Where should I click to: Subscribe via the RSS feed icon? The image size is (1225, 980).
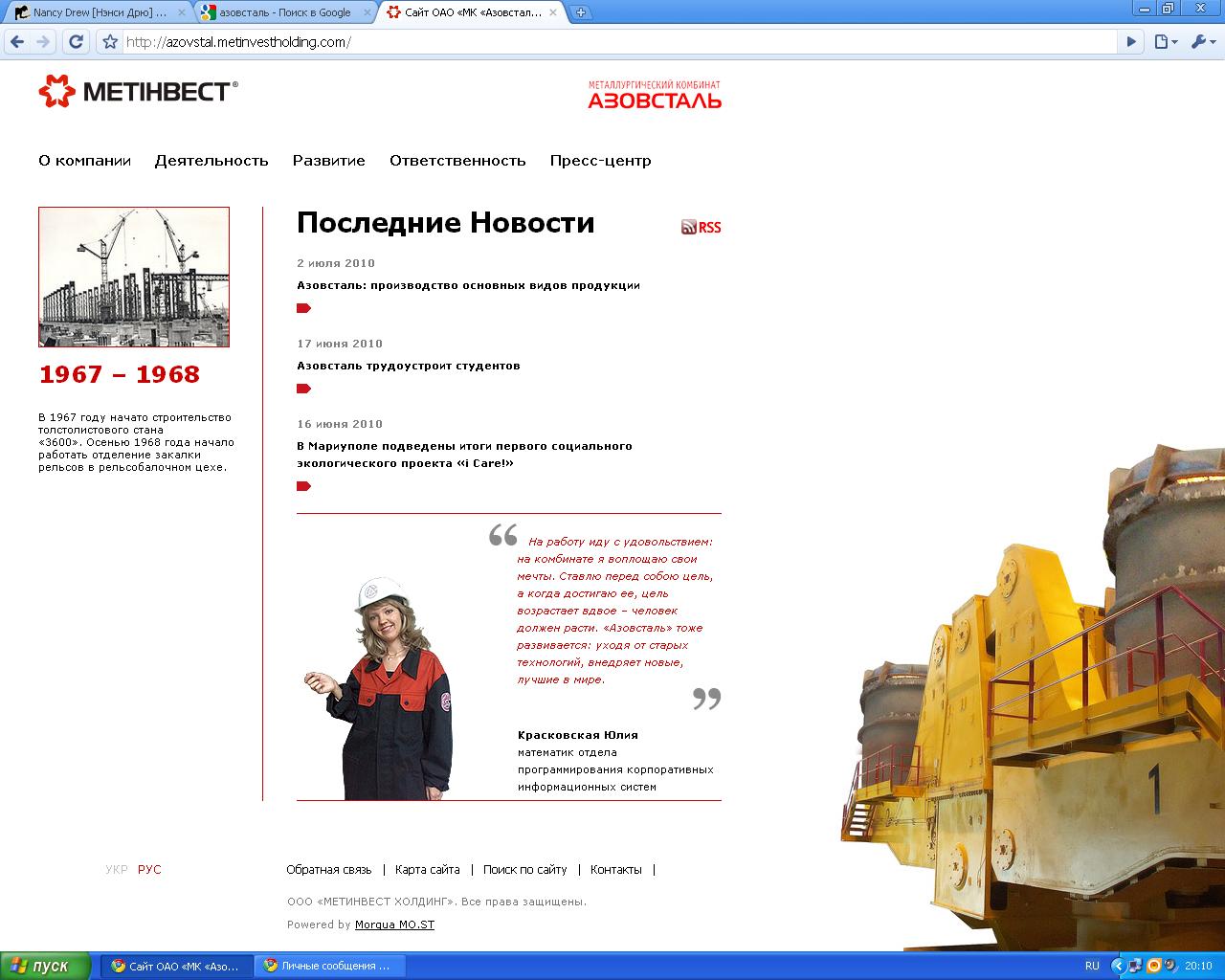pyautogui.click(x=701, y=227)
